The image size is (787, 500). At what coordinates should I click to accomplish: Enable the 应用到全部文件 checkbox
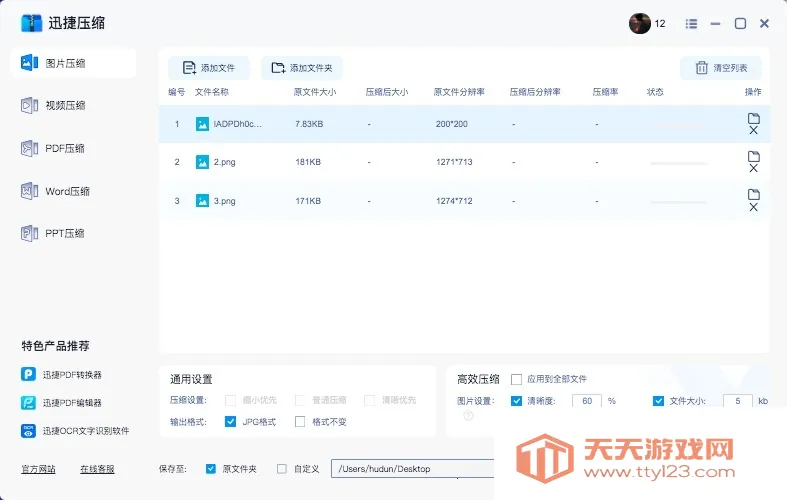click(517, 379)
